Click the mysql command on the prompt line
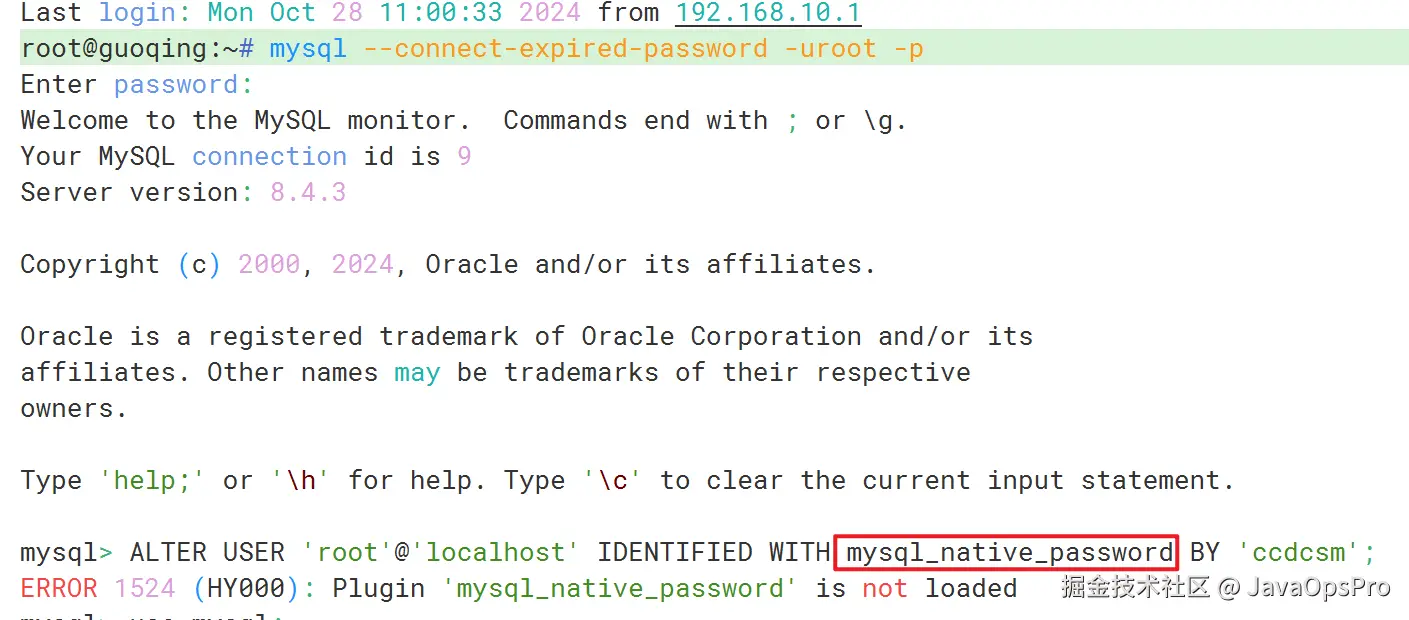 coord(307,48)
